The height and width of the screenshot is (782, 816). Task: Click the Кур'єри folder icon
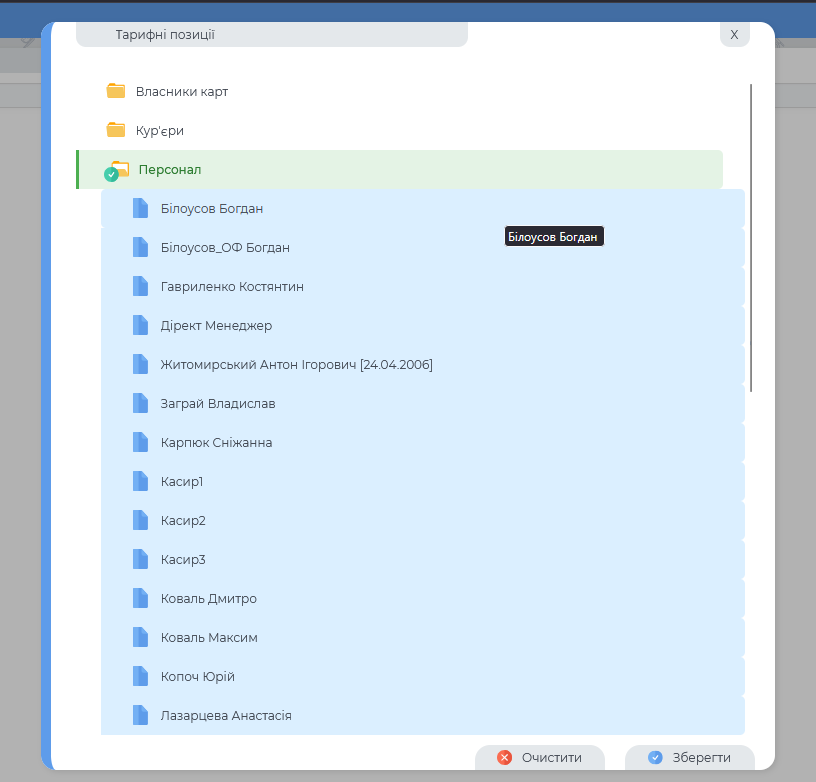click(x=116, y=130)
